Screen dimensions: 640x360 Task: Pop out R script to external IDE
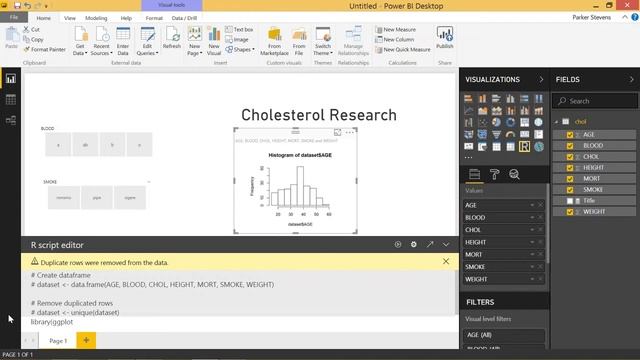click(430, 244)
